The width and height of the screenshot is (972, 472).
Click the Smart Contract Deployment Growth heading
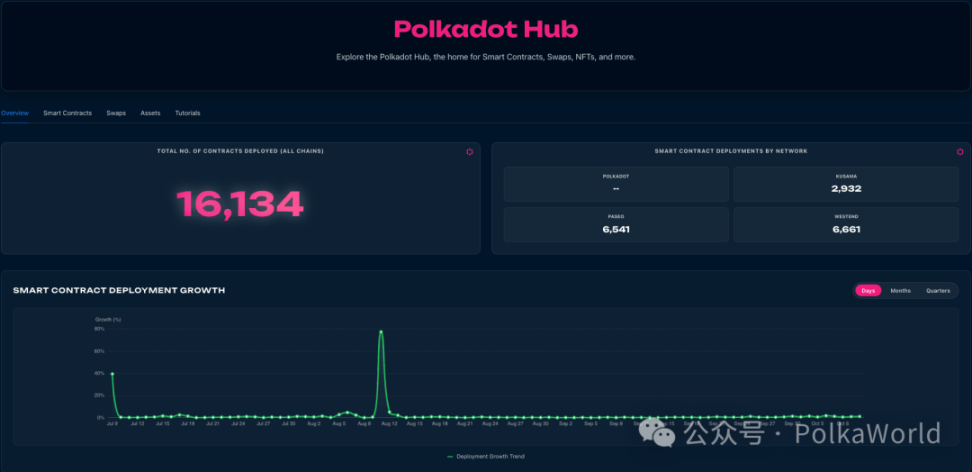tap(119, 290)
